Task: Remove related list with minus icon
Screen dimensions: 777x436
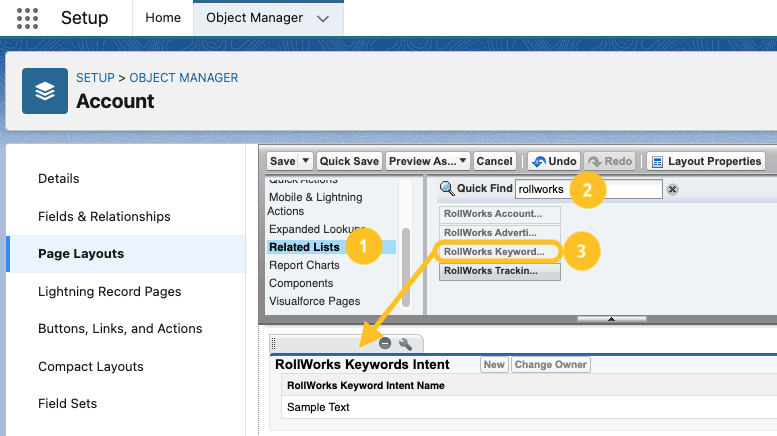Action: click(x=385, y=343)
